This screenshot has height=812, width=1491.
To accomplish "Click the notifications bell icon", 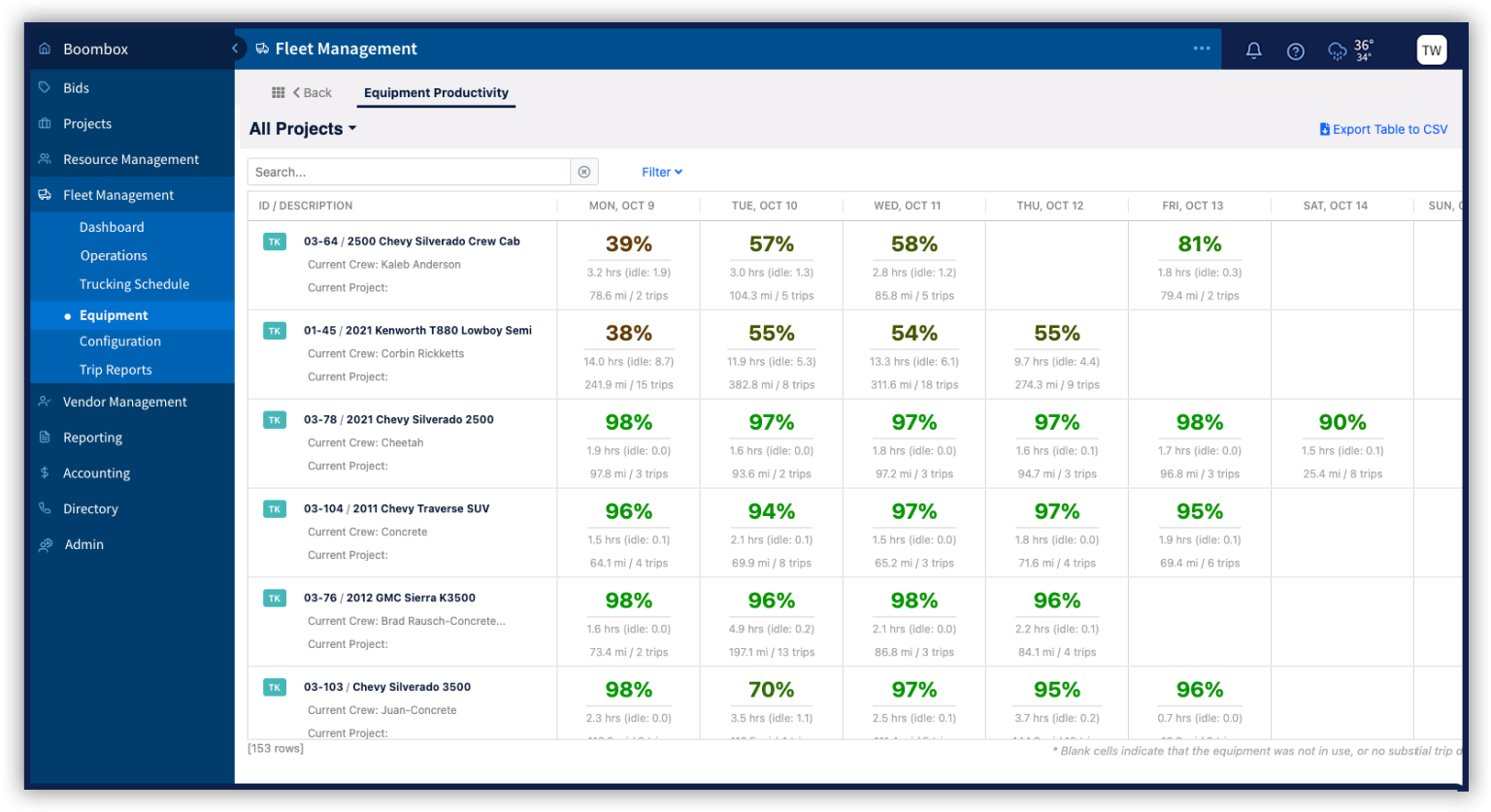I will [x=1252, y=49].
